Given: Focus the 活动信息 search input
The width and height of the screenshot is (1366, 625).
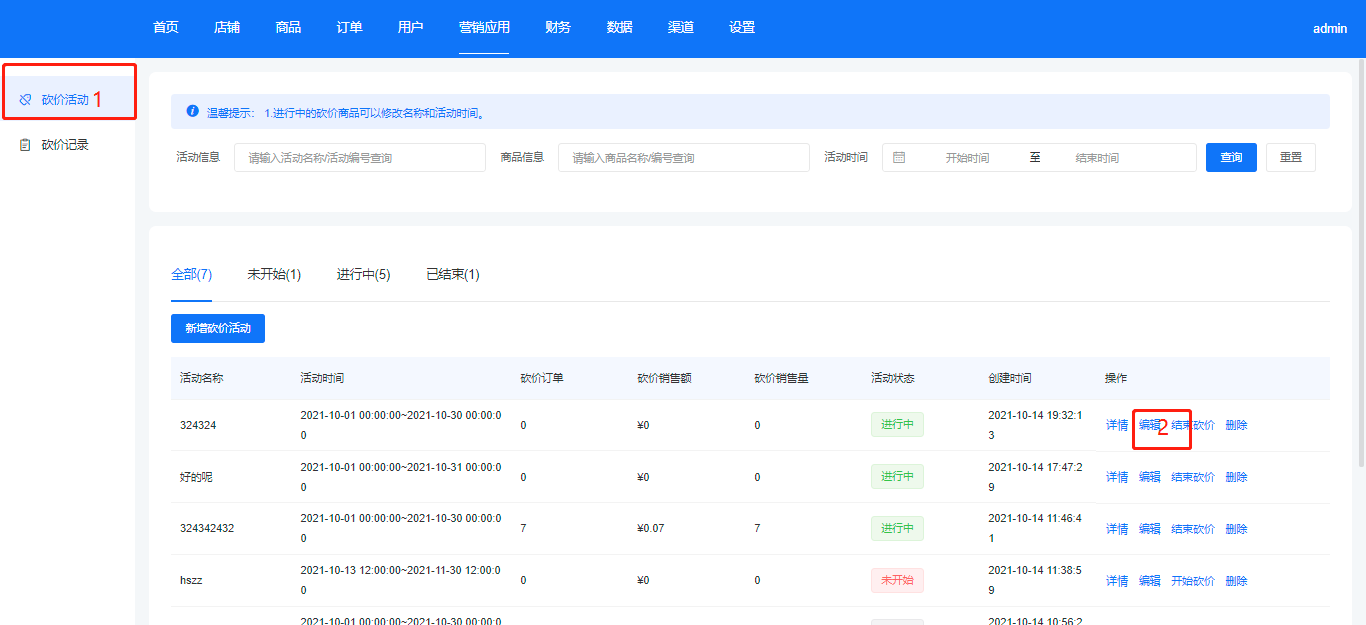Looking at the screenshot, I should pos(359,158).
